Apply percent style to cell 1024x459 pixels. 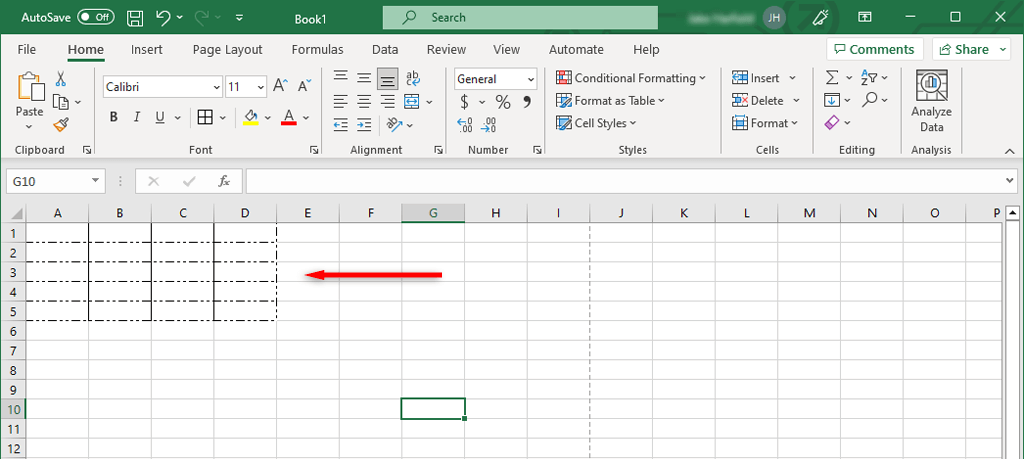coord(503,102)
